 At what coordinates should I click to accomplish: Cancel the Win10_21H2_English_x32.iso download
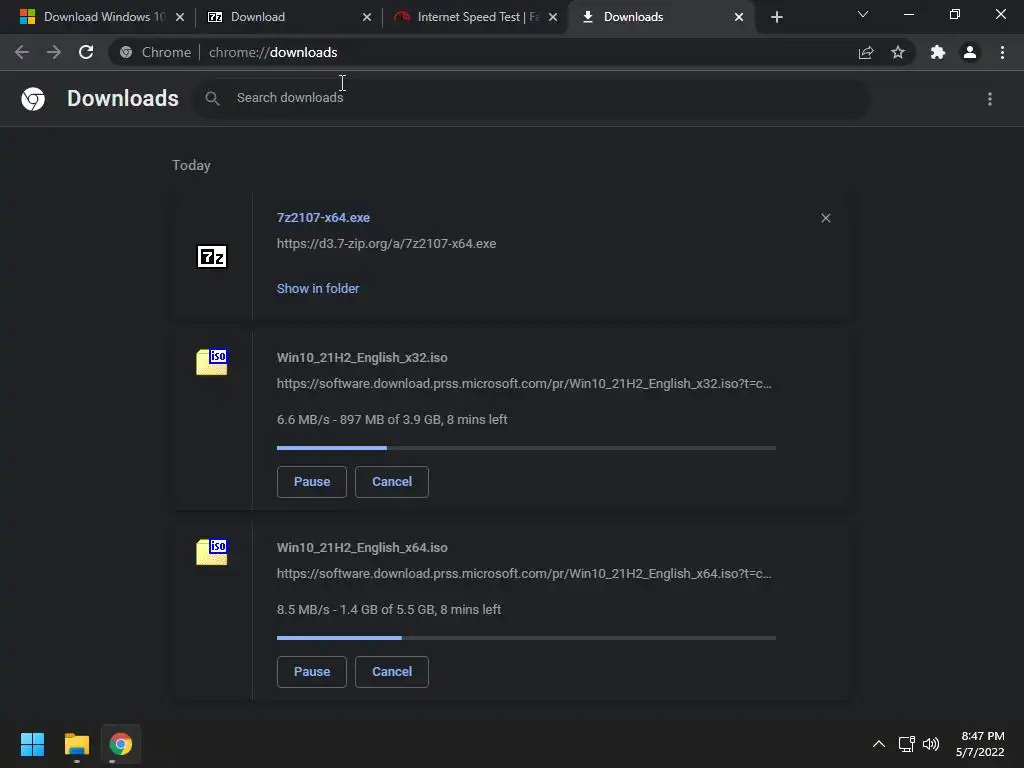392,482
